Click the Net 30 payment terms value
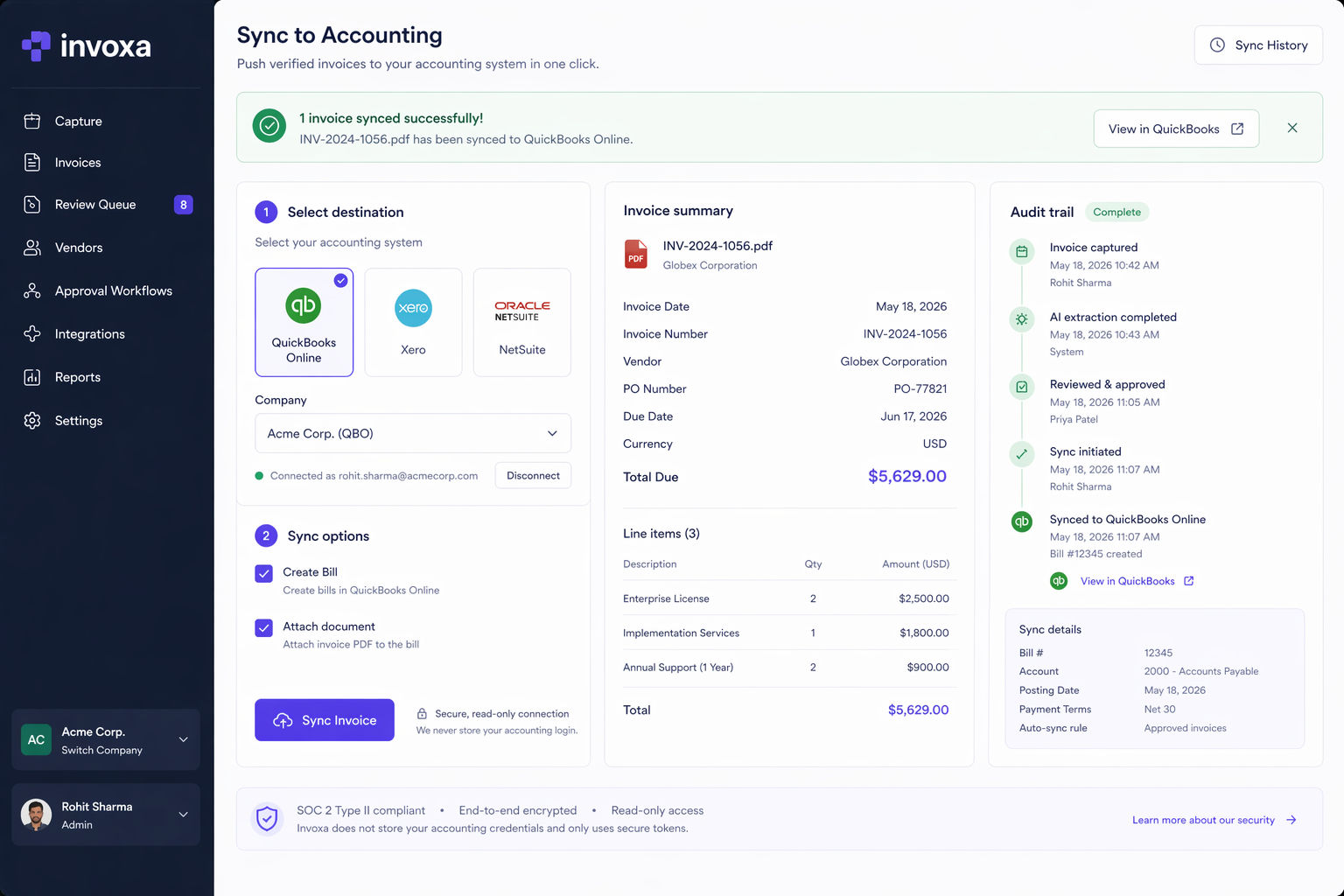This screenshot has width=1344, height=896. 1160,709
